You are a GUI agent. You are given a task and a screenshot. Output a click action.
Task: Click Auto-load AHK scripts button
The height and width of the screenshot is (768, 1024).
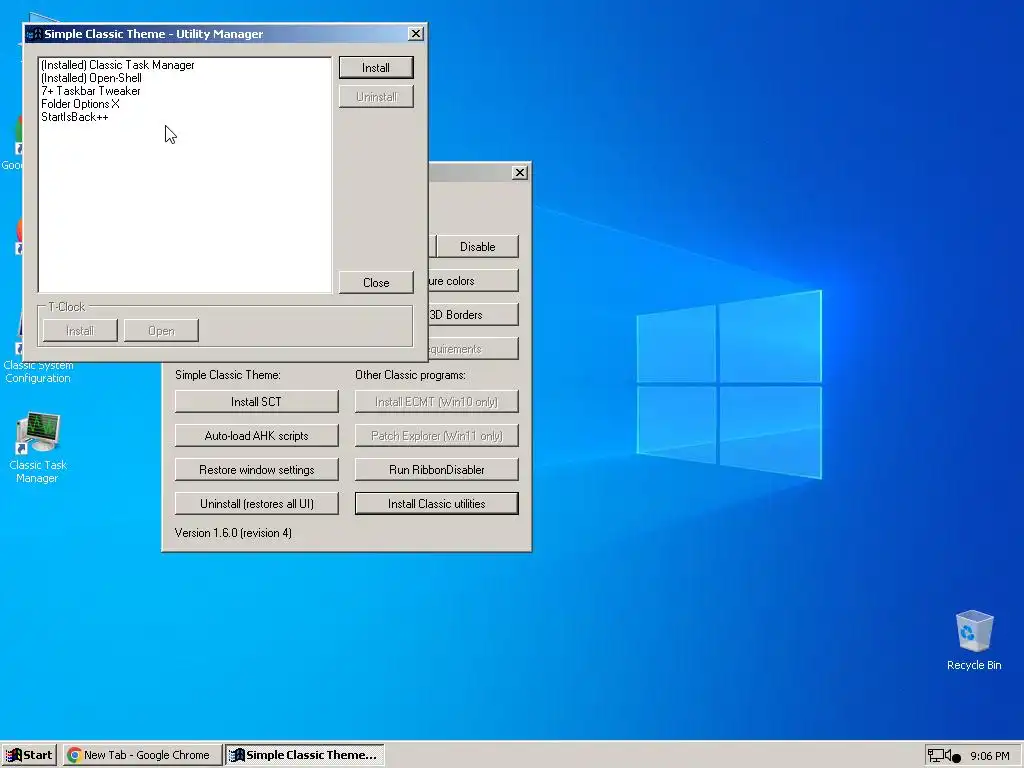pos(257,436)
